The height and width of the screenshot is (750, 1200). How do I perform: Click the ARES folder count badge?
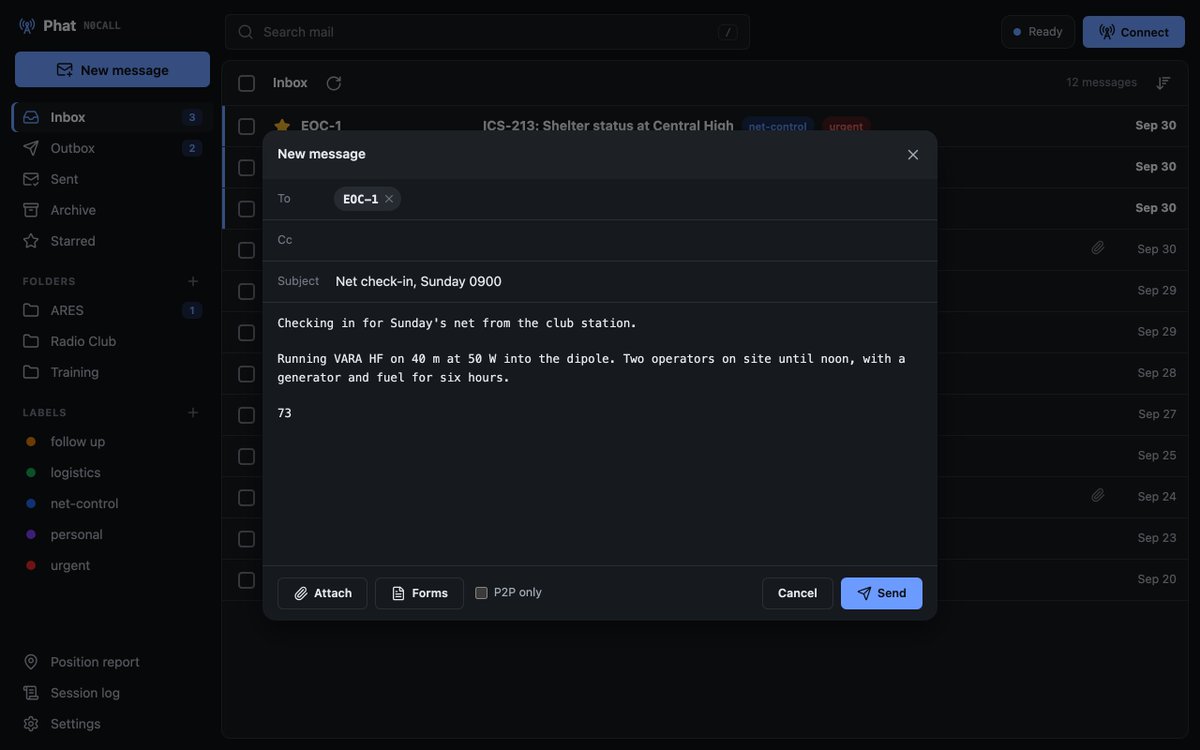pos(192,310)
